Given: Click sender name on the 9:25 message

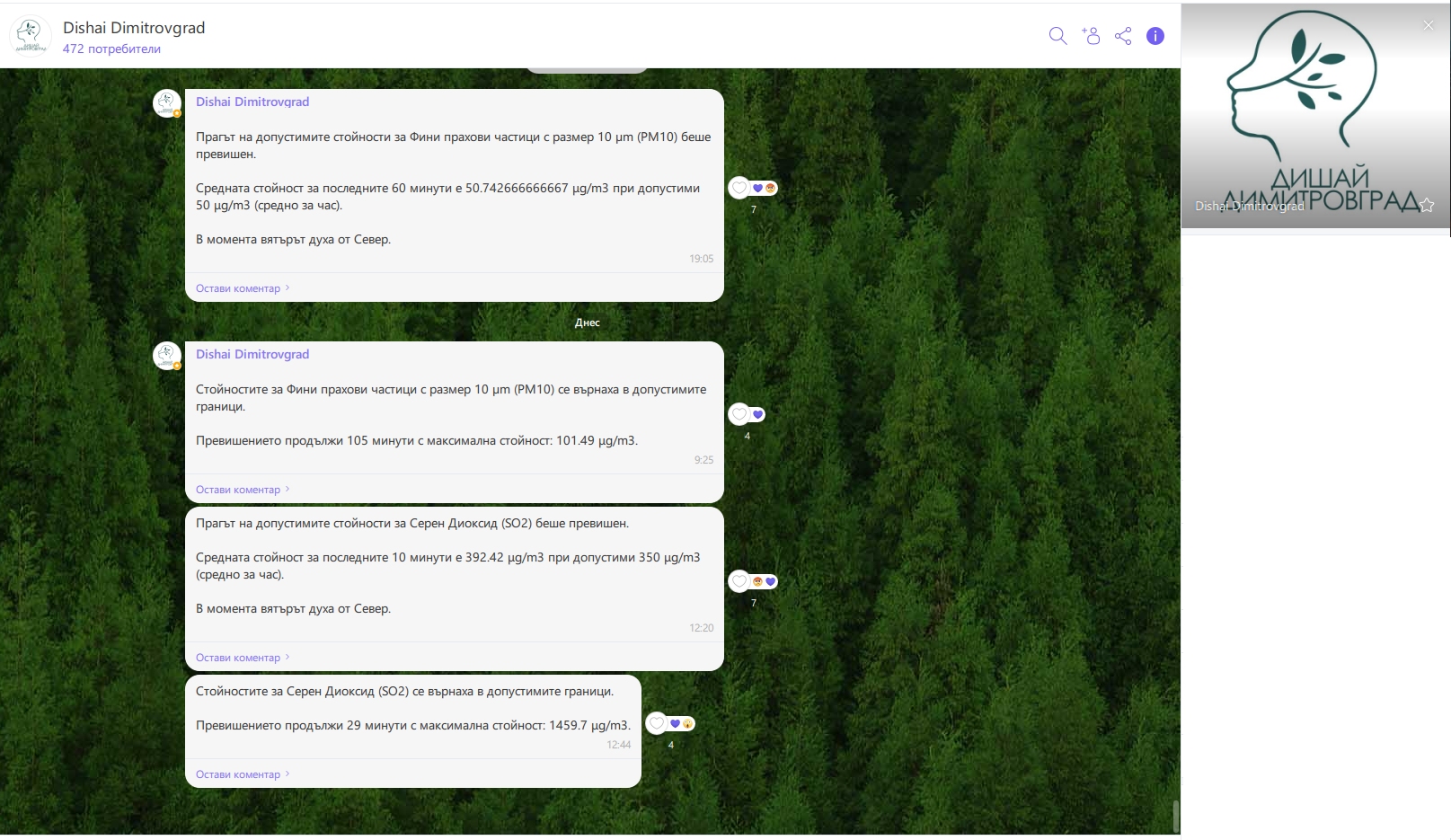Looking at the screenshot, I should pos(252,354).
